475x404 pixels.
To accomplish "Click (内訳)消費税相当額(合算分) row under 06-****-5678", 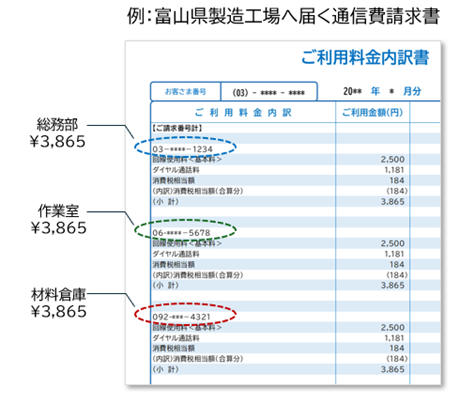I will click(198, 275).
